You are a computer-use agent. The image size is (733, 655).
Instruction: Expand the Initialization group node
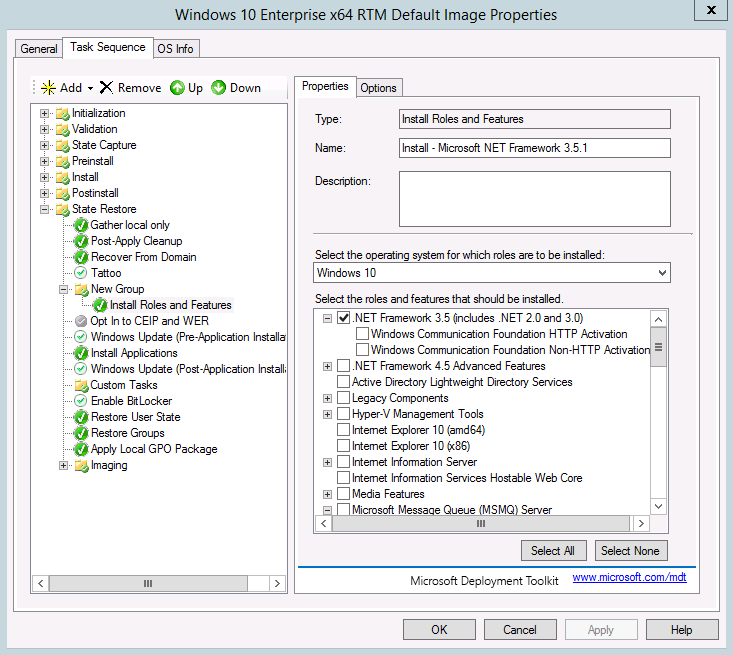tap(45, 113)
